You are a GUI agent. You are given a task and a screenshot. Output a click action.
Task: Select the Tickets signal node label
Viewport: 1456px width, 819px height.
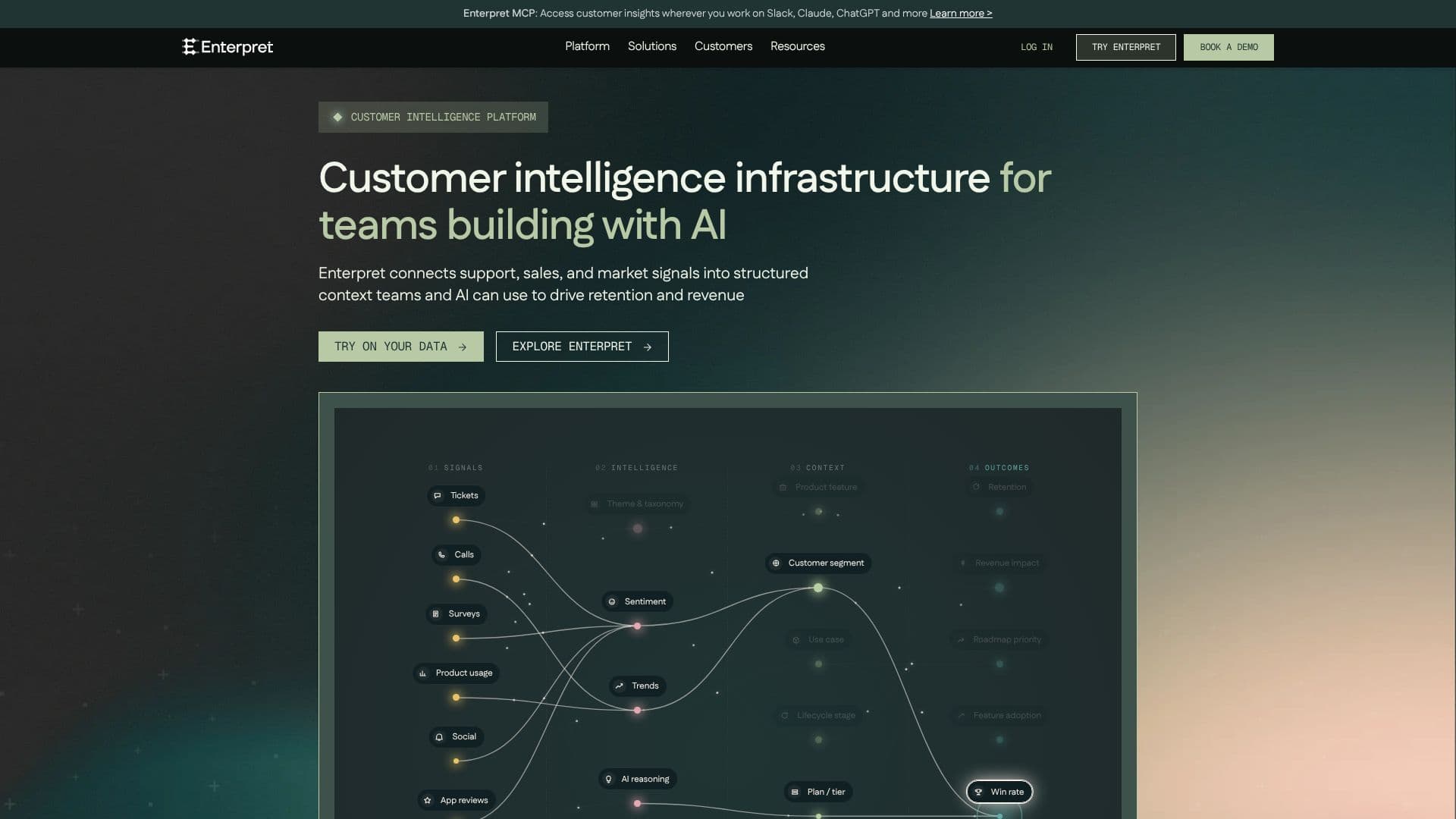click(x=456, y=496)
